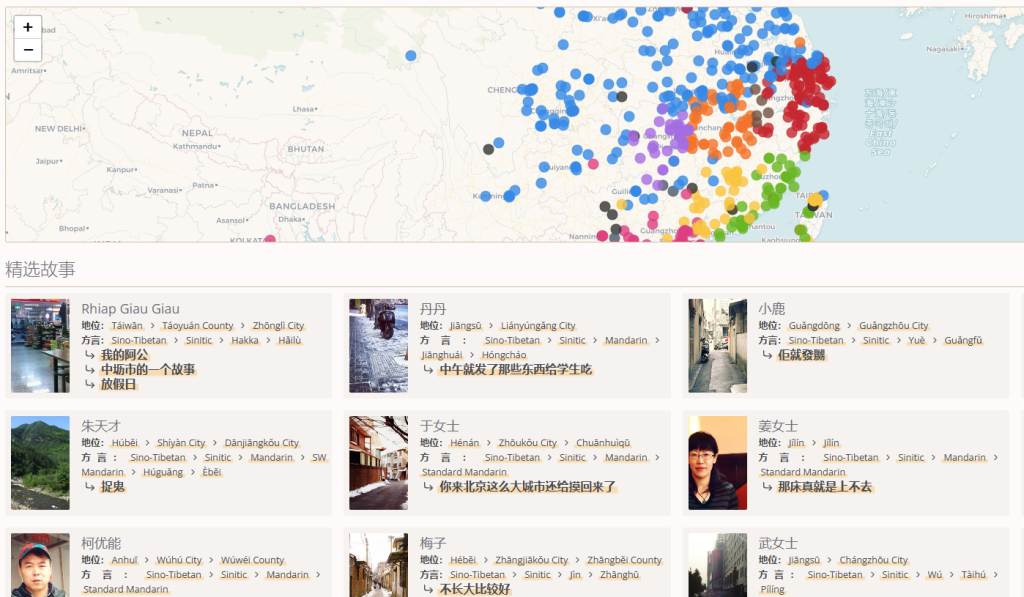Viewport: 1024px width, 597px height.
Task: Open speaker name 柯优能
Action: point(101,543)
